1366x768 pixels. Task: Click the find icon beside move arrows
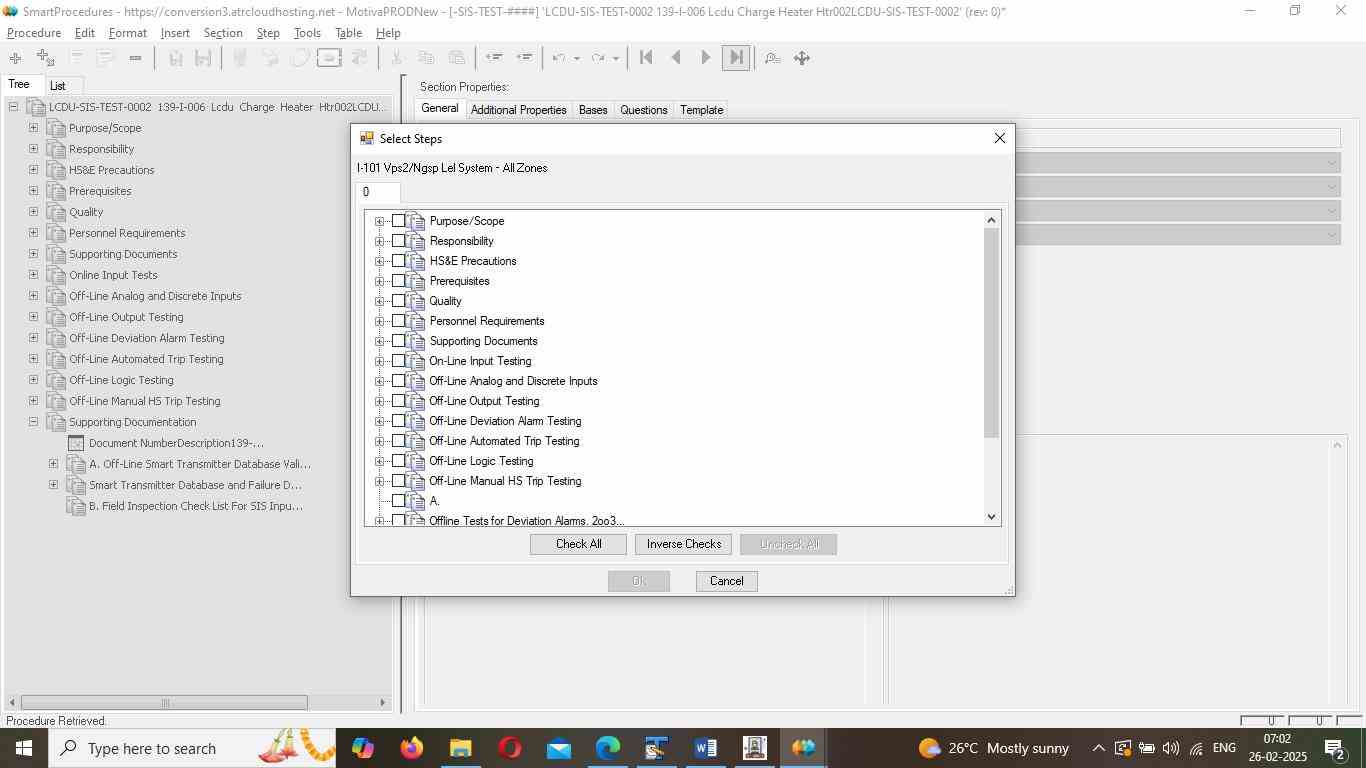(772, 58)
